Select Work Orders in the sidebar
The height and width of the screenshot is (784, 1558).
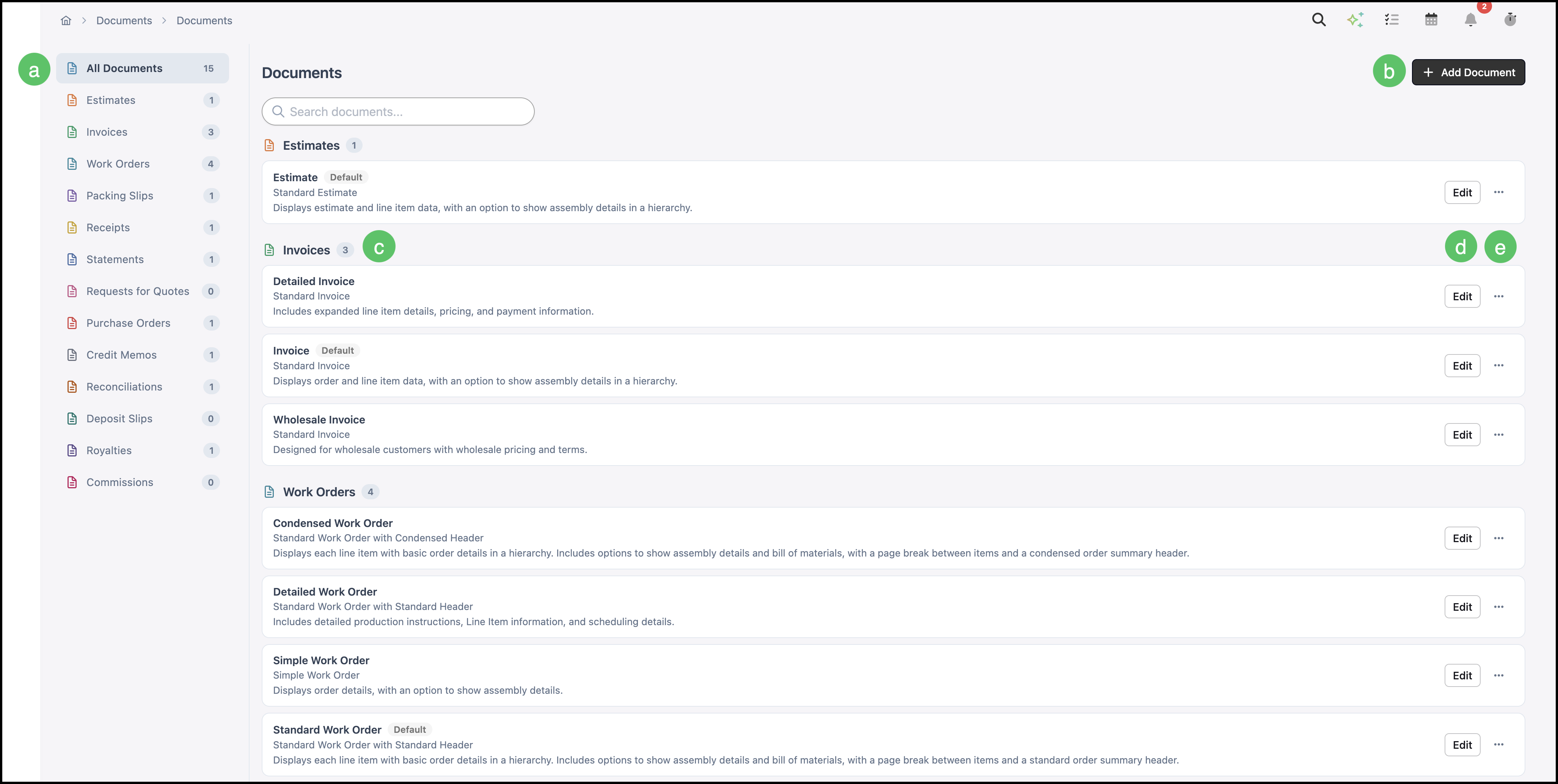[x=143, y=164]
